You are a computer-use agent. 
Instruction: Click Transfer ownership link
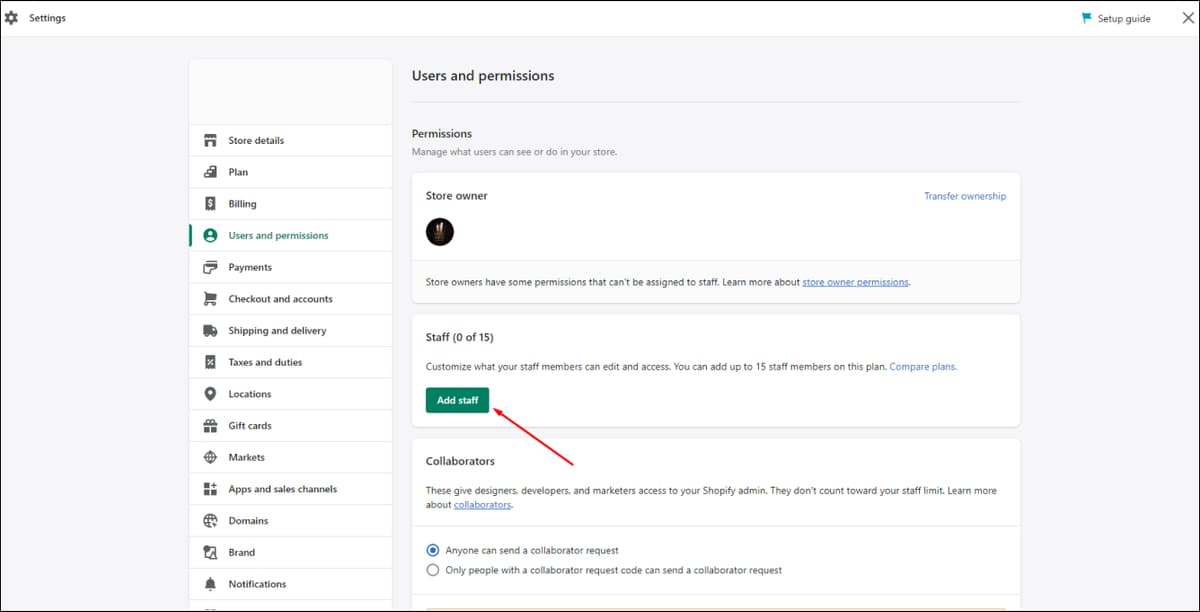965,196
